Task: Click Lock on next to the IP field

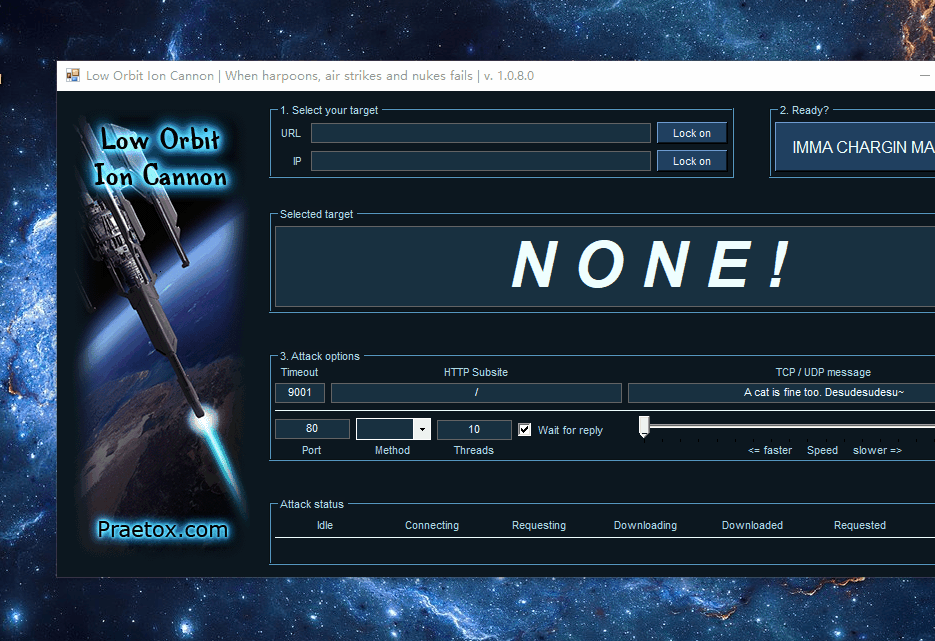Action: pyautogui.click(x=692, y=161)
